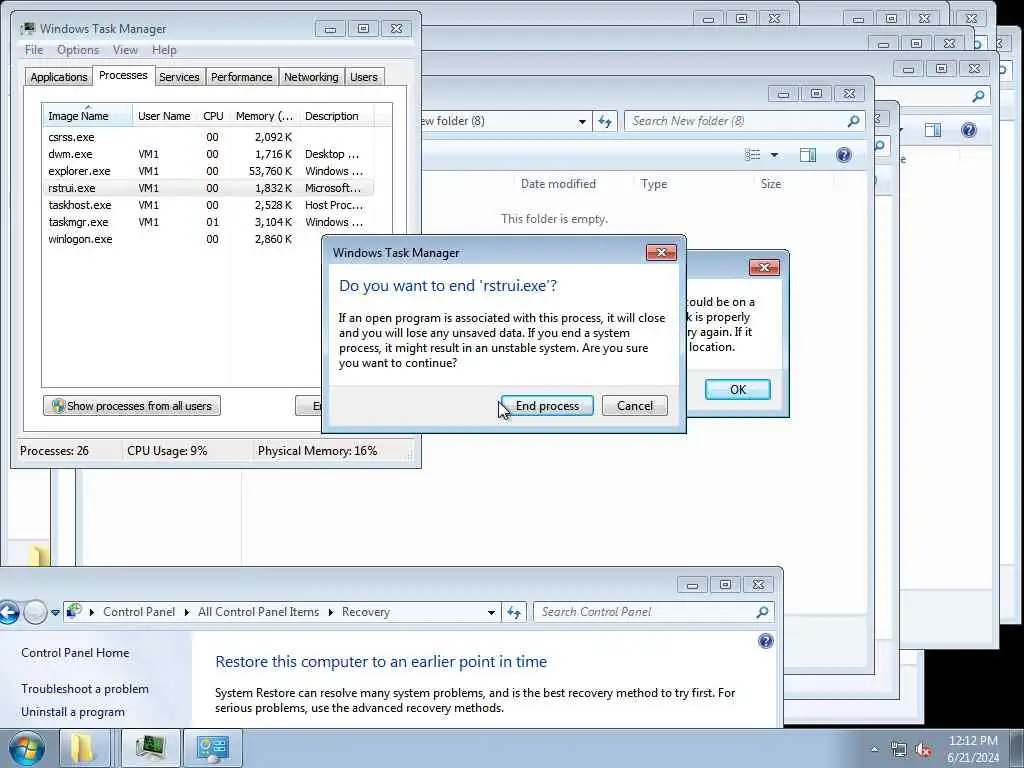Screen dimensions: 1024x768
Task: Close the error dialog with the red X
Action: tap(764, 268)
